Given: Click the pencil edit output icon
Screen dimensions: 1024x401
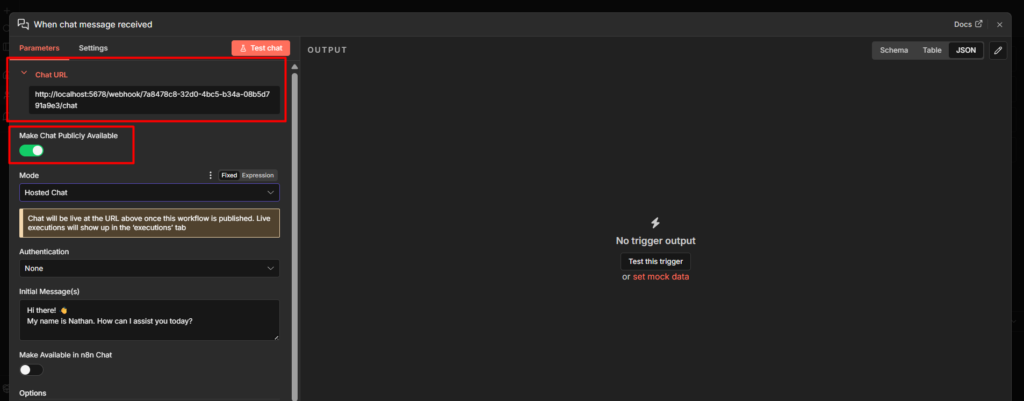Looking at the screenshot, I should 998,50.
